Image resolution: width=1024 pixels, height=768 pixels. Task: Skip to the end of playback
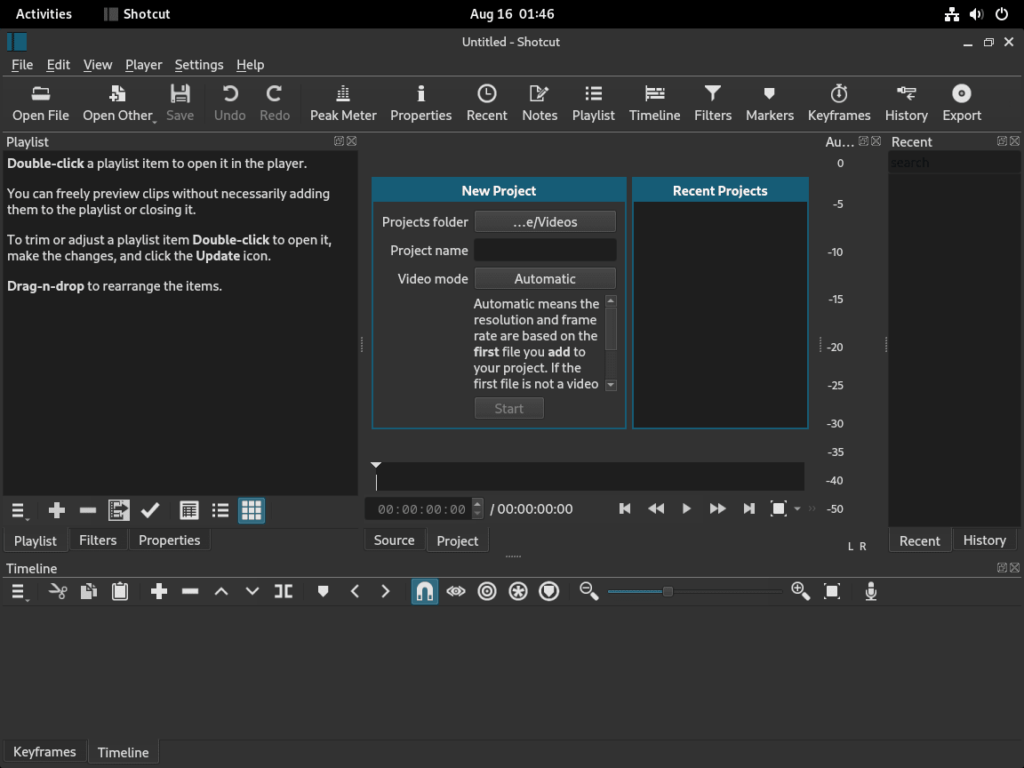pyautogui.click(x=748, y=509)
